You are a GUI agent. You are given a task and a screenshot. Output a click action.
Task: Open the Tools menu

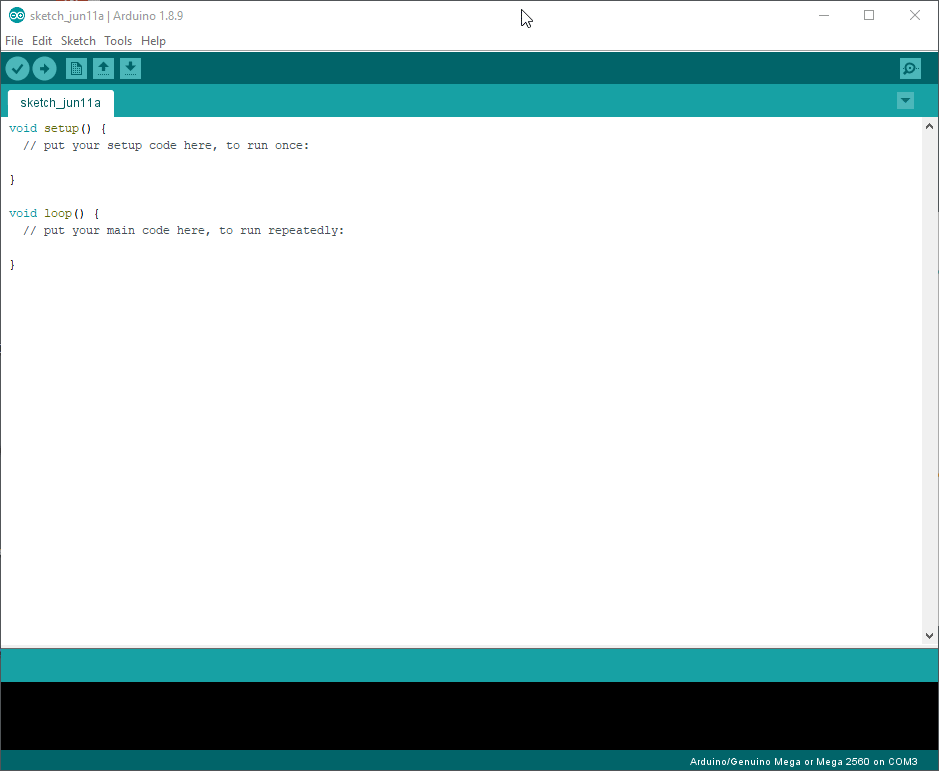pyautogui.click(x=118, y=41)
